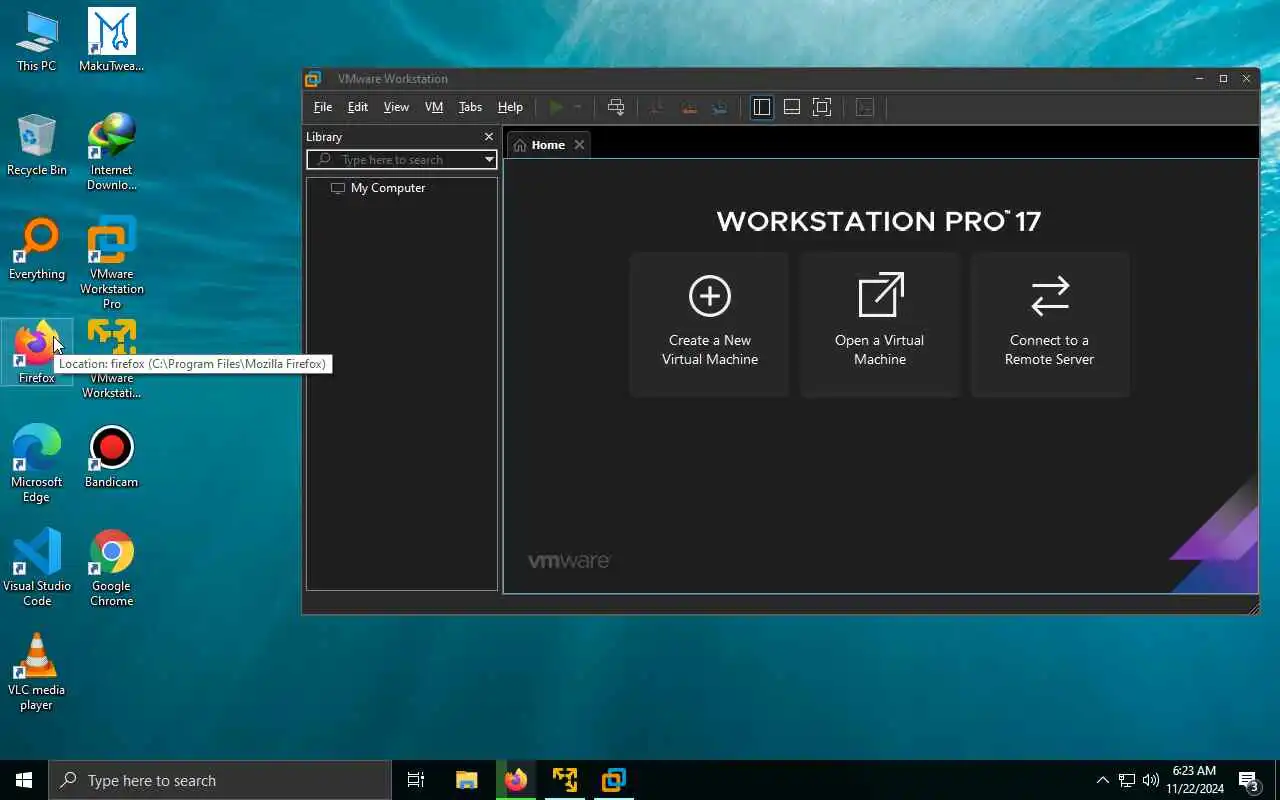
Task: Select My Computer in the Library tree
Action: click(x=388, y=188)
